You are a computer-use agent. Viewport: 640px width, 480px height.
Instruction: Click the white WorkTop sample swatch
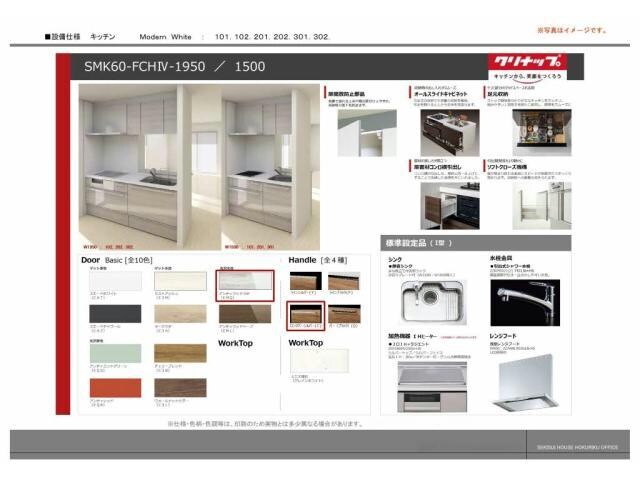319,360
